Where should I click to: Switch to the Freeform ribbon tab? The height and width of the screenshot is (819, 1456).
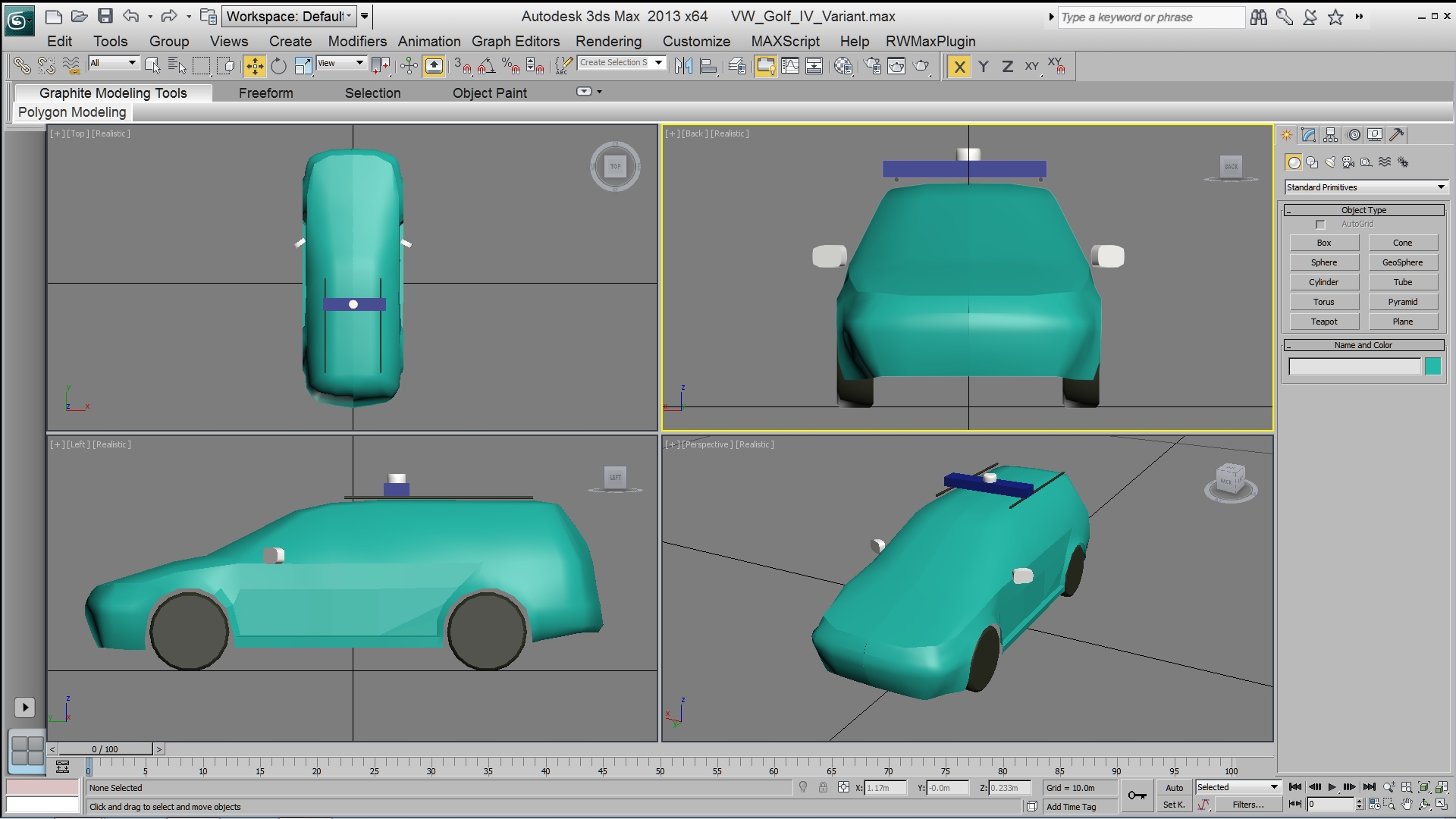click(265, 93)
